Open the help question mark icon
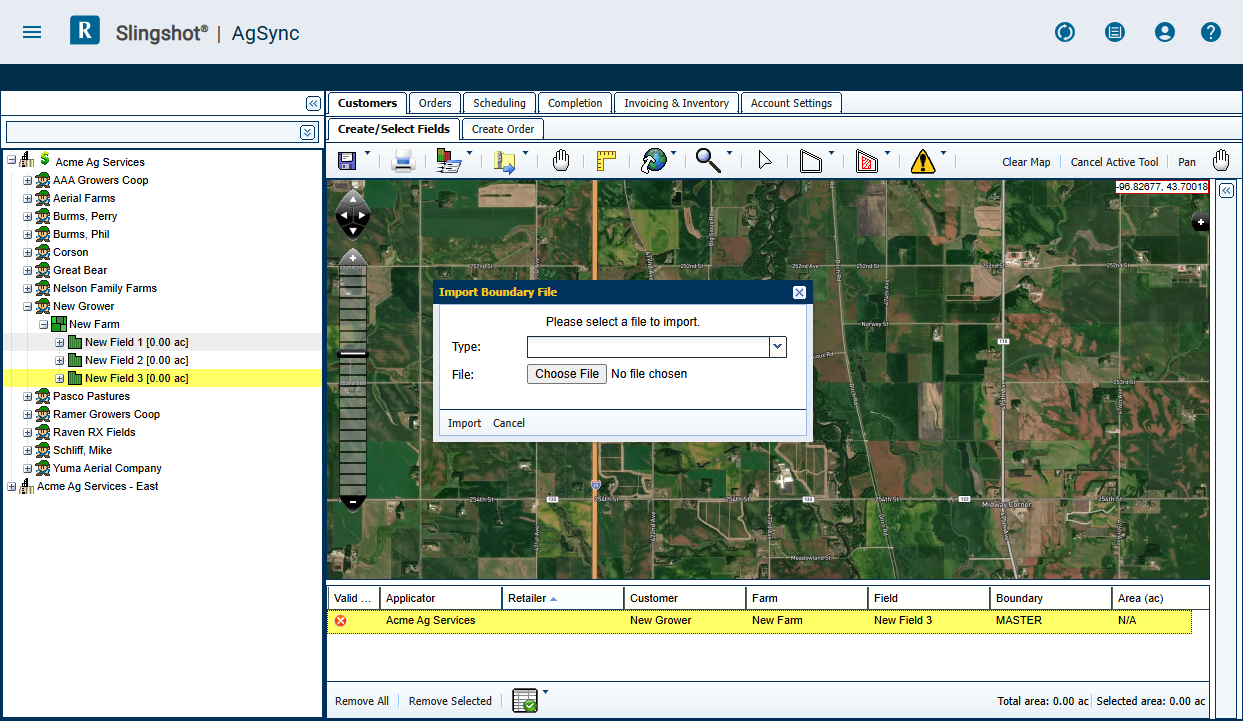The width and height of the screenshot is (1245, 722). pos(1211,32)
